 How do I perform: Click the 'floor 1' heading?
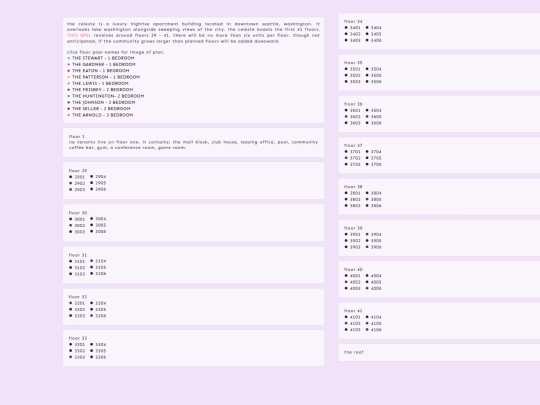click(x=76, y=136)
